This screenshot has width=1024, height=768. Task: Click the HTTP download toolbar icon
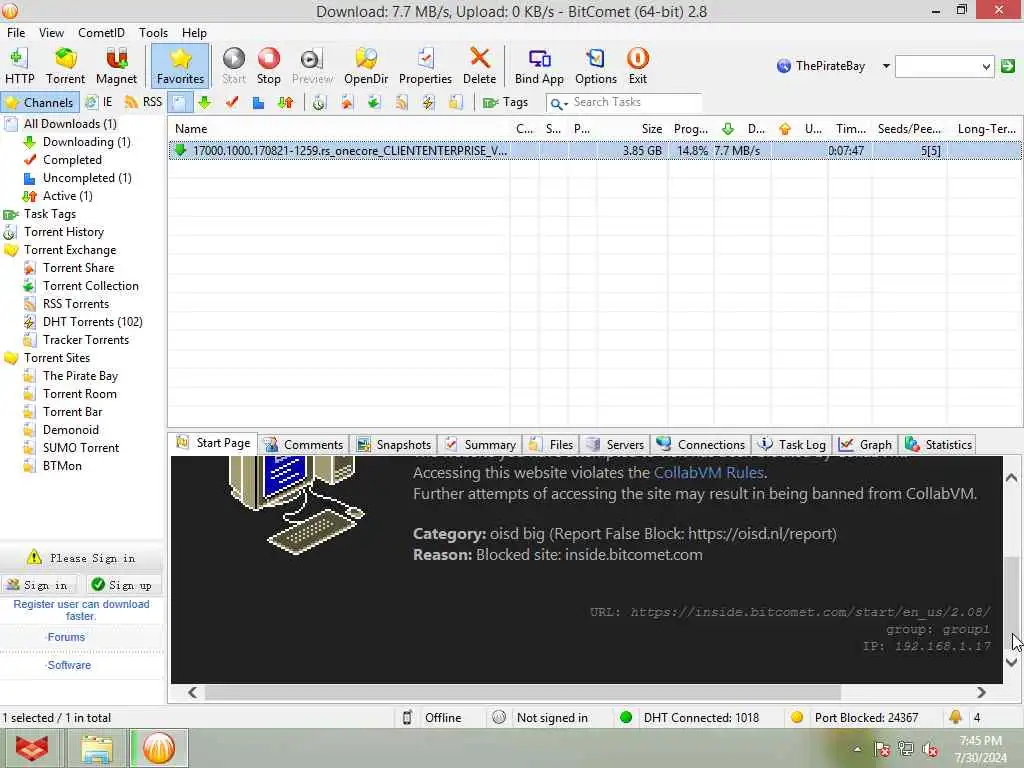[x=20, y=66]
